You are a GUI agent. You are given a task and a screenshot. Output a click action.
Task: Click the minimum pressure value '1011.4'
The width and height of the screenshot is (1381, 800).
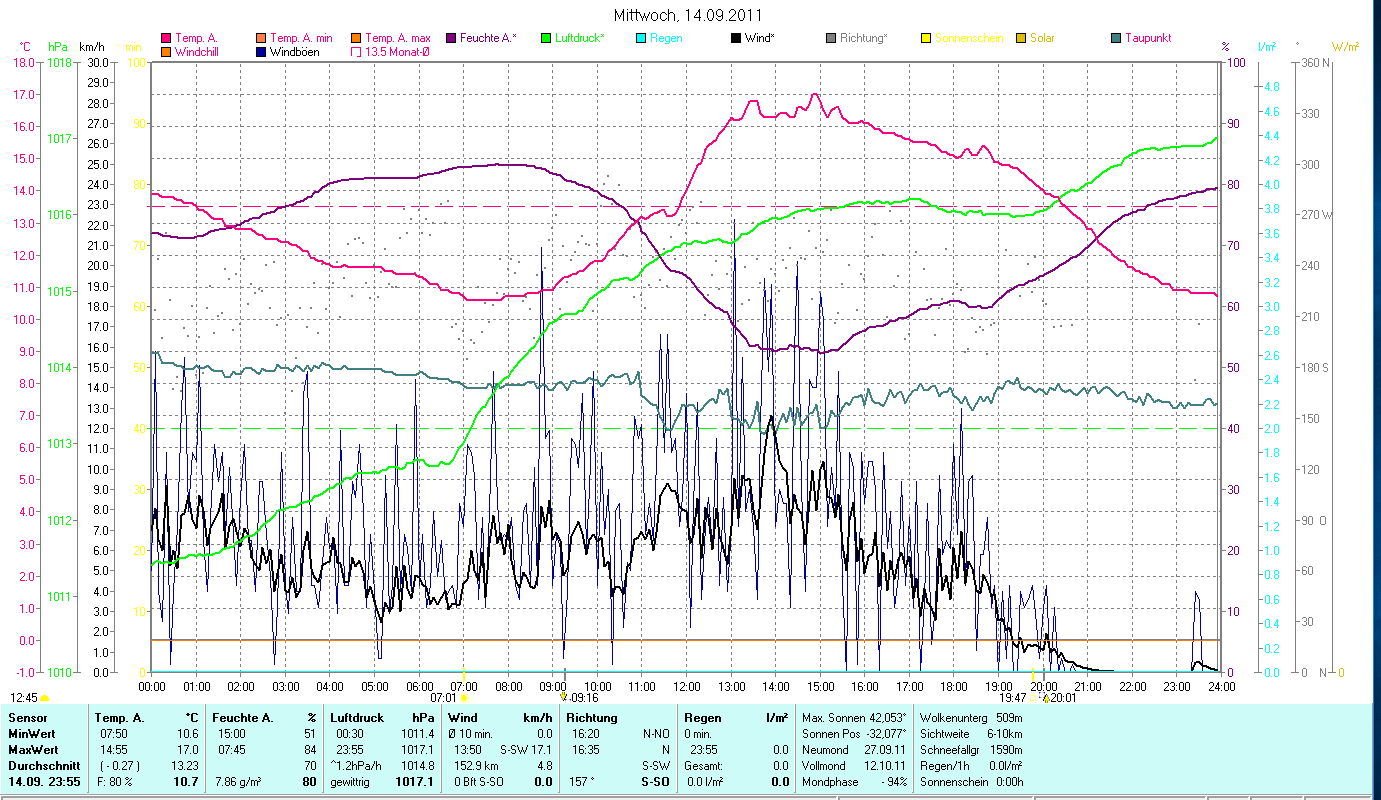[417, 734]
